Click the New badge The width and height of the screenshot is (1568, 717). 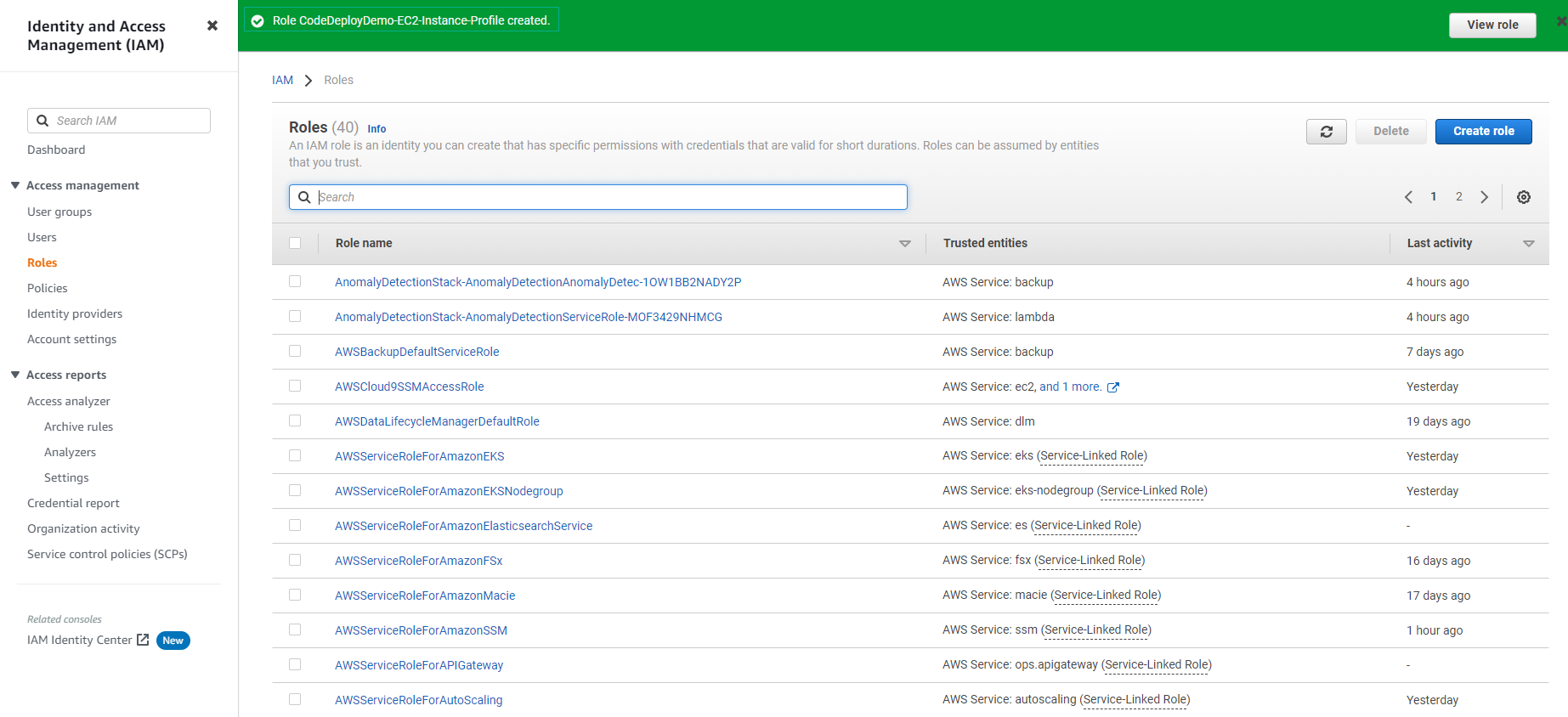click(x=173, y=641)
